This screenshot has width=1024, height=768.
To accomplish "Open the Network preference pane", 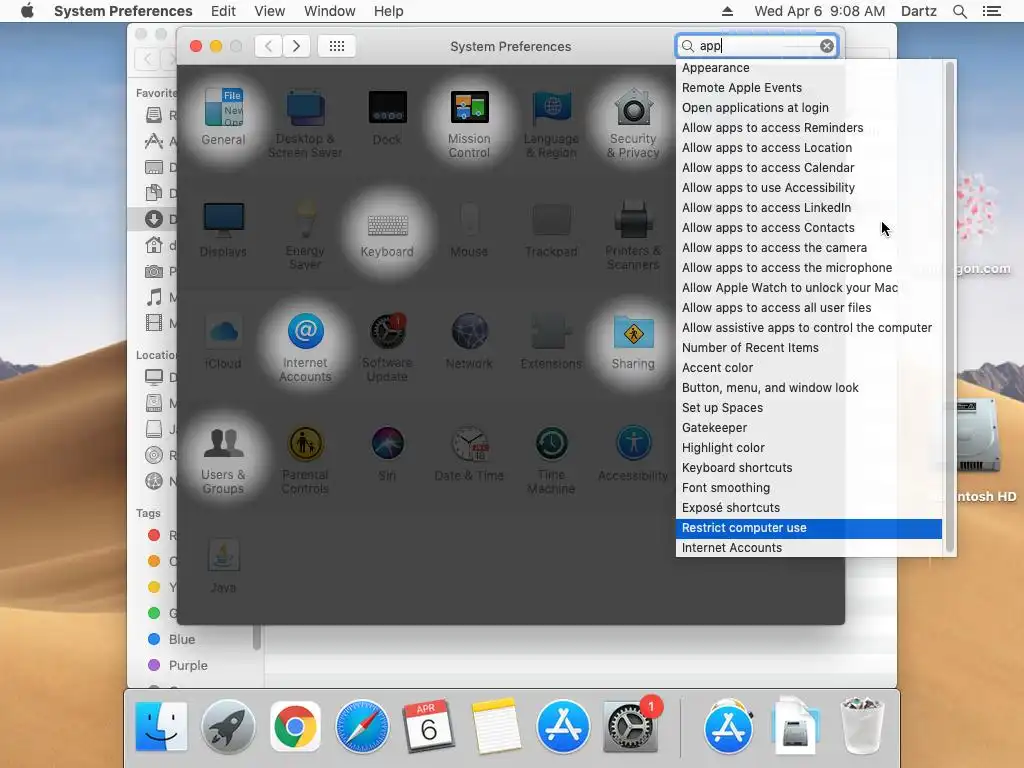I will pos(469,342).
